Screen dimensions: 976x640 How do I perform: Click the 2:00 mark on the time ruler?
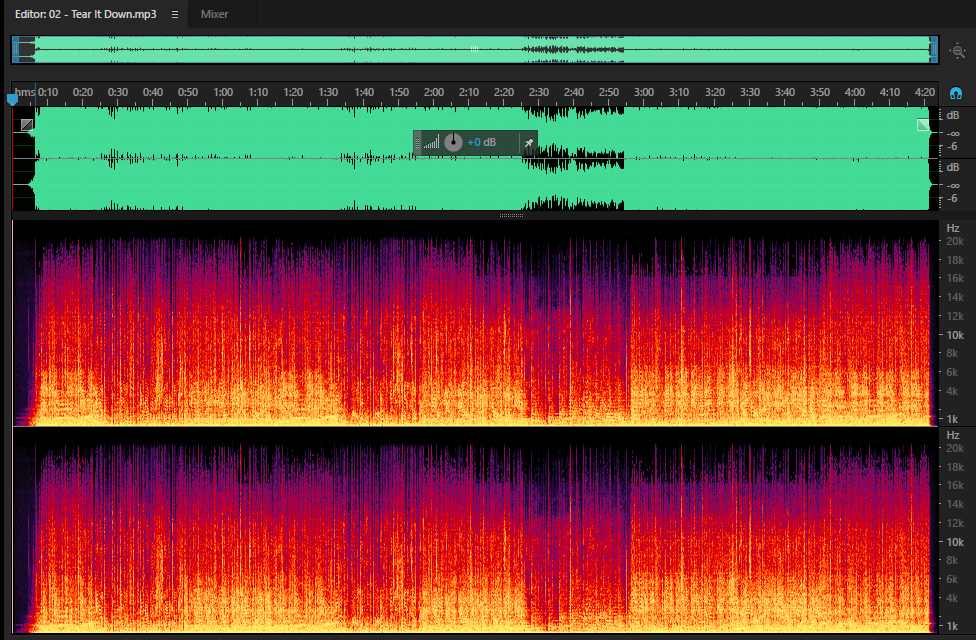(434, 92)
